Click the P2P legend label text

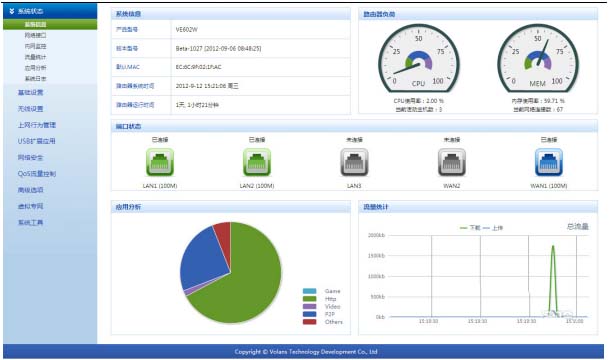point(329,314)
